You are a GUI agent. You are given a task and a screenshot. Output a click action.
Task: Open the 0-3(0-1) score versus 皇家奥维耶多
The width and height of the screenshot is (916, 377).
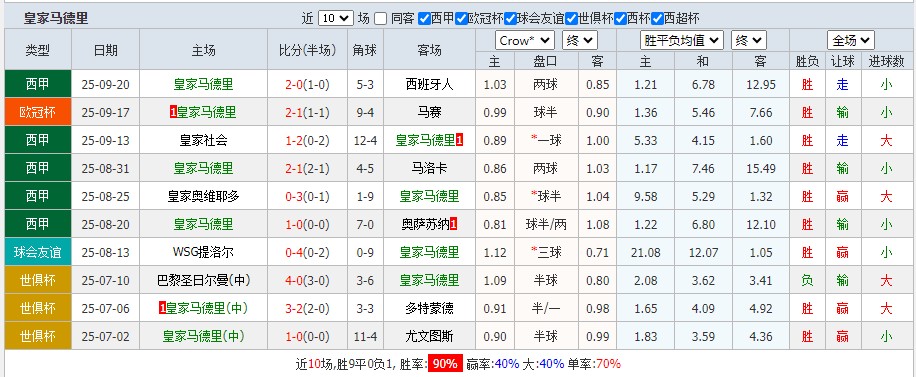[307, 196]
